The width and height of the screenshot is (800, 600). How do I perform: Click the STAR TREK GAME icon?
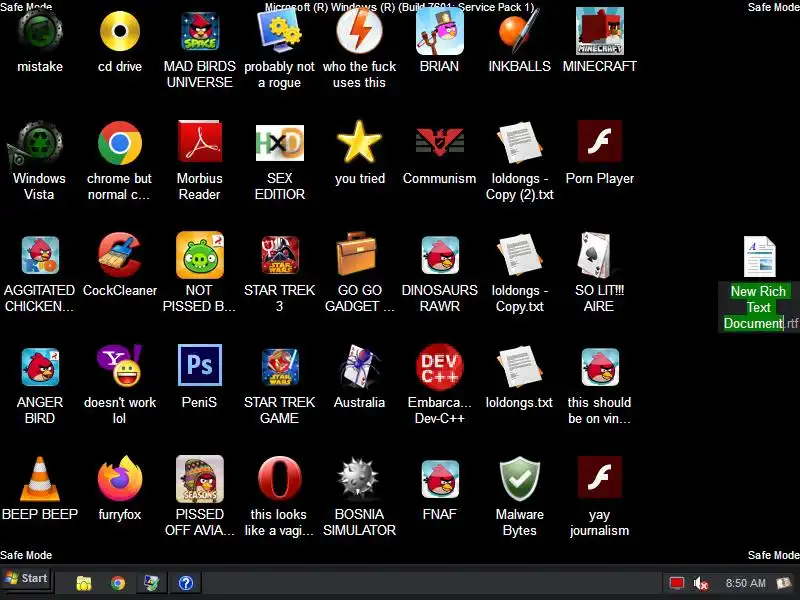coord(280,367)
